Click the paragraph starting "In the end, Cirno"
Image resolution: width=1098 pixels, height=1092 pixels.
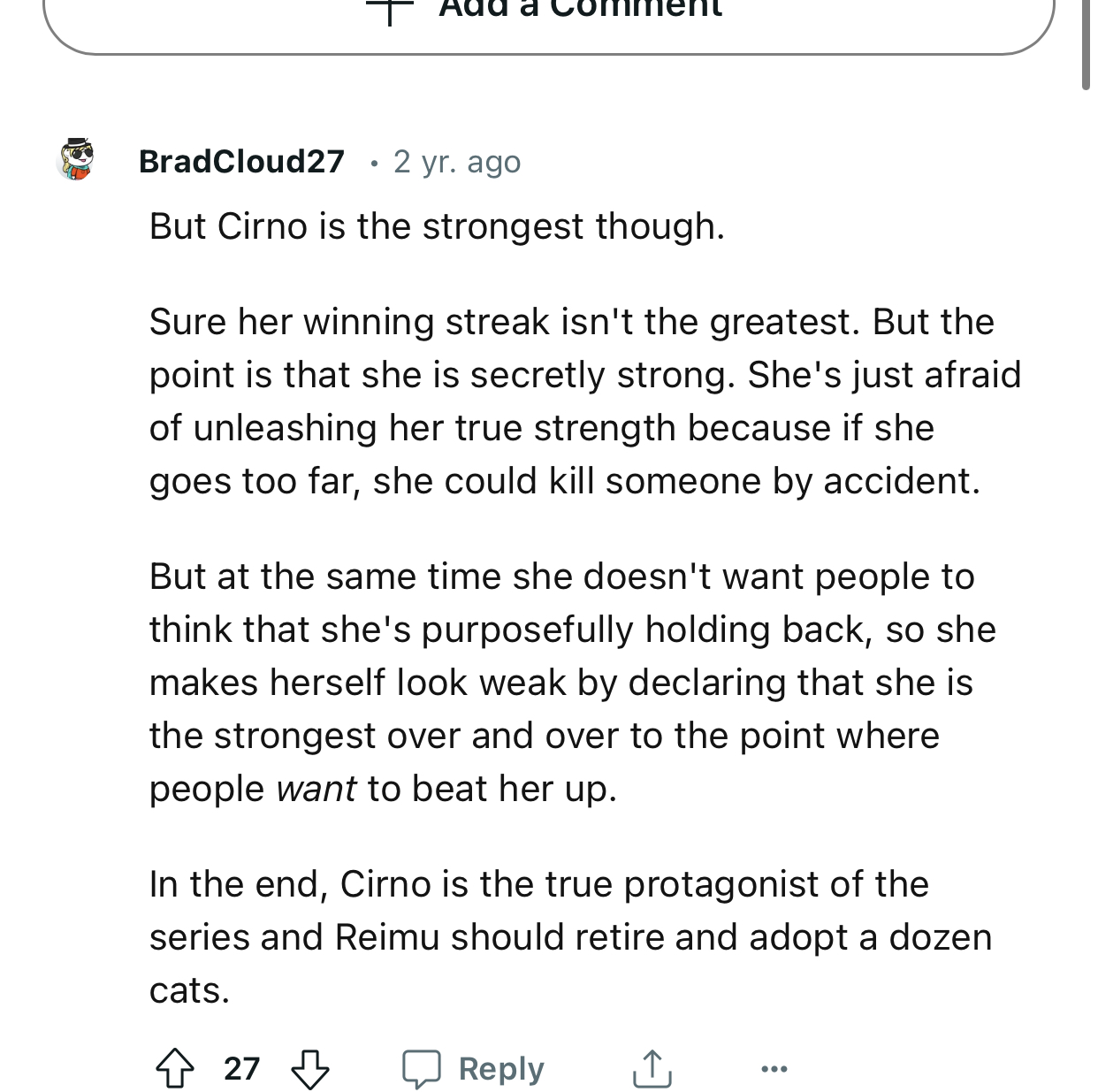(570, 936)
